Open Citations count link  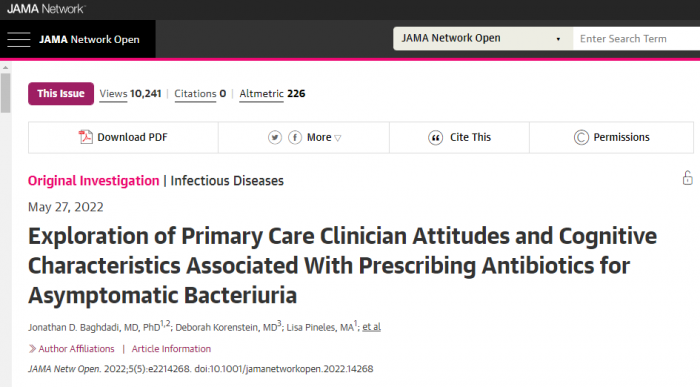click(x=200, y=94)
